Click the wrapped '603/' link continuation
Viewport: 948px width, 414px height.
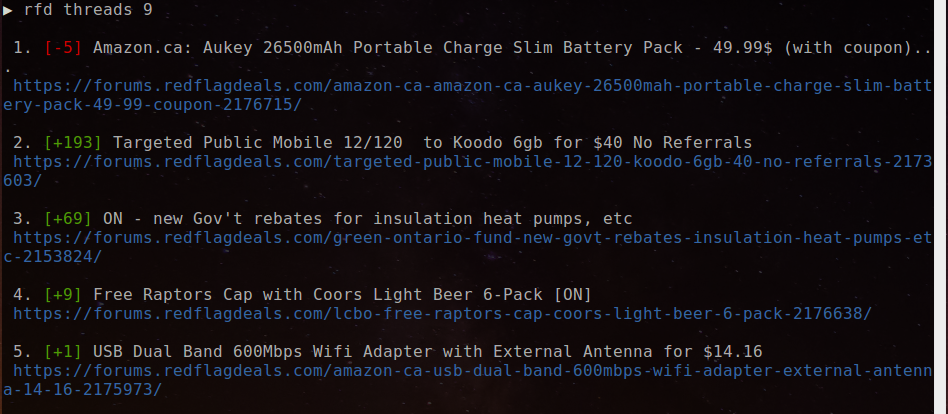coord(22,181)
